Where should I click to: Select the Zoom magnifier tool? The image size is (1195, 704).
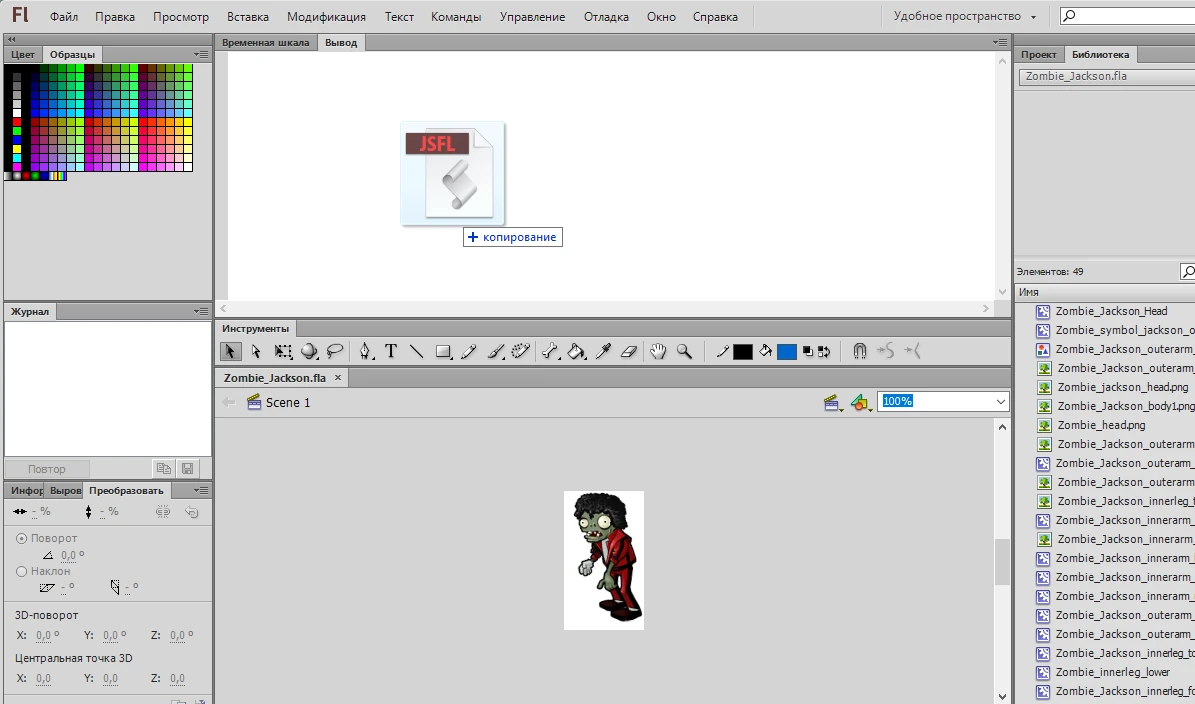[684, 351]
